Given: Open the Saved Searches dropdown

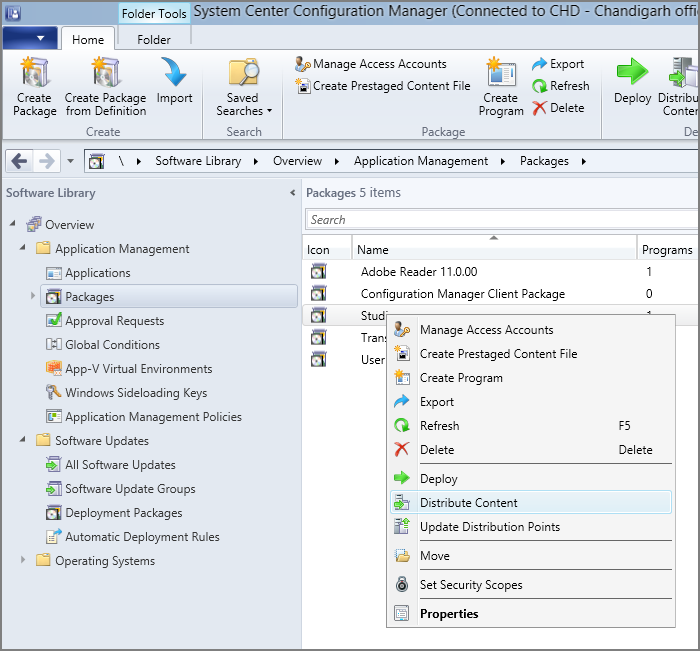Looking at the screenshot, I should click(244, 105).
